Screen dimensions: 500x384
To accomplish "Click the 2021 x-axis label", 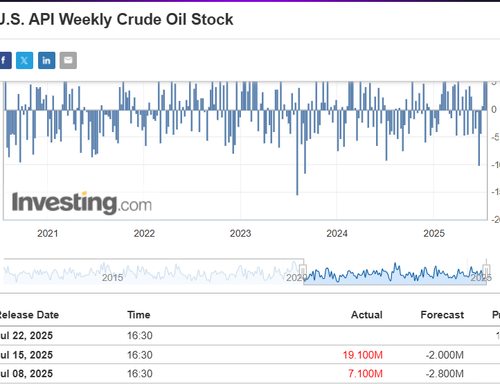I will pos(47,233).
